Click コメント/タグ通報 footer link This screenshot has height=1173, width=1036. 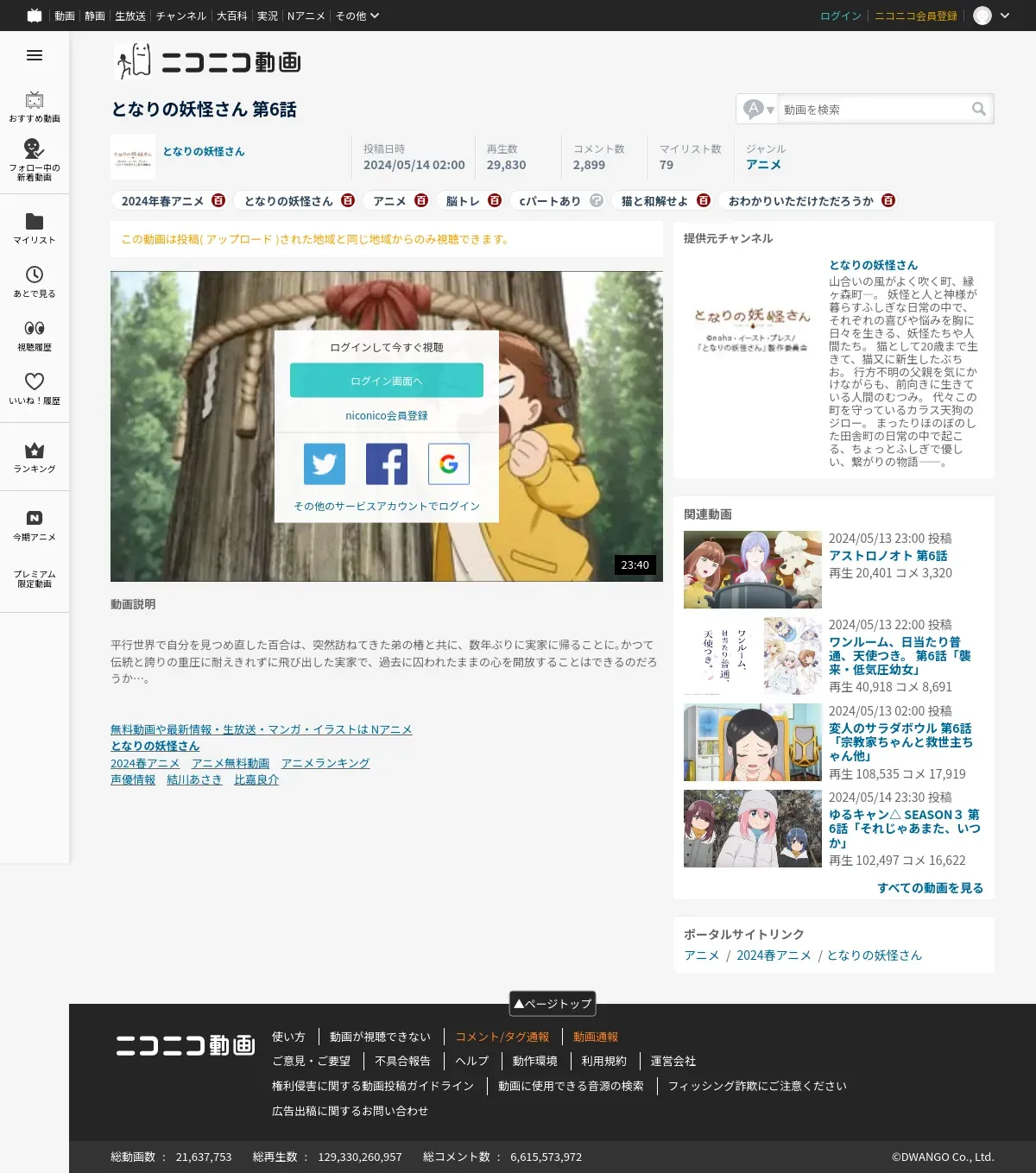tap(502, 1037)
